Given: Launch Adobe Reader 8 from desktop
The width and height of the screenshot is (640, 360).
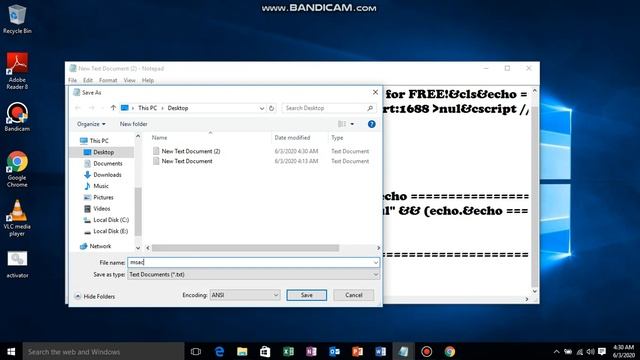Looking at the screenshot, I should coord(17,71).
